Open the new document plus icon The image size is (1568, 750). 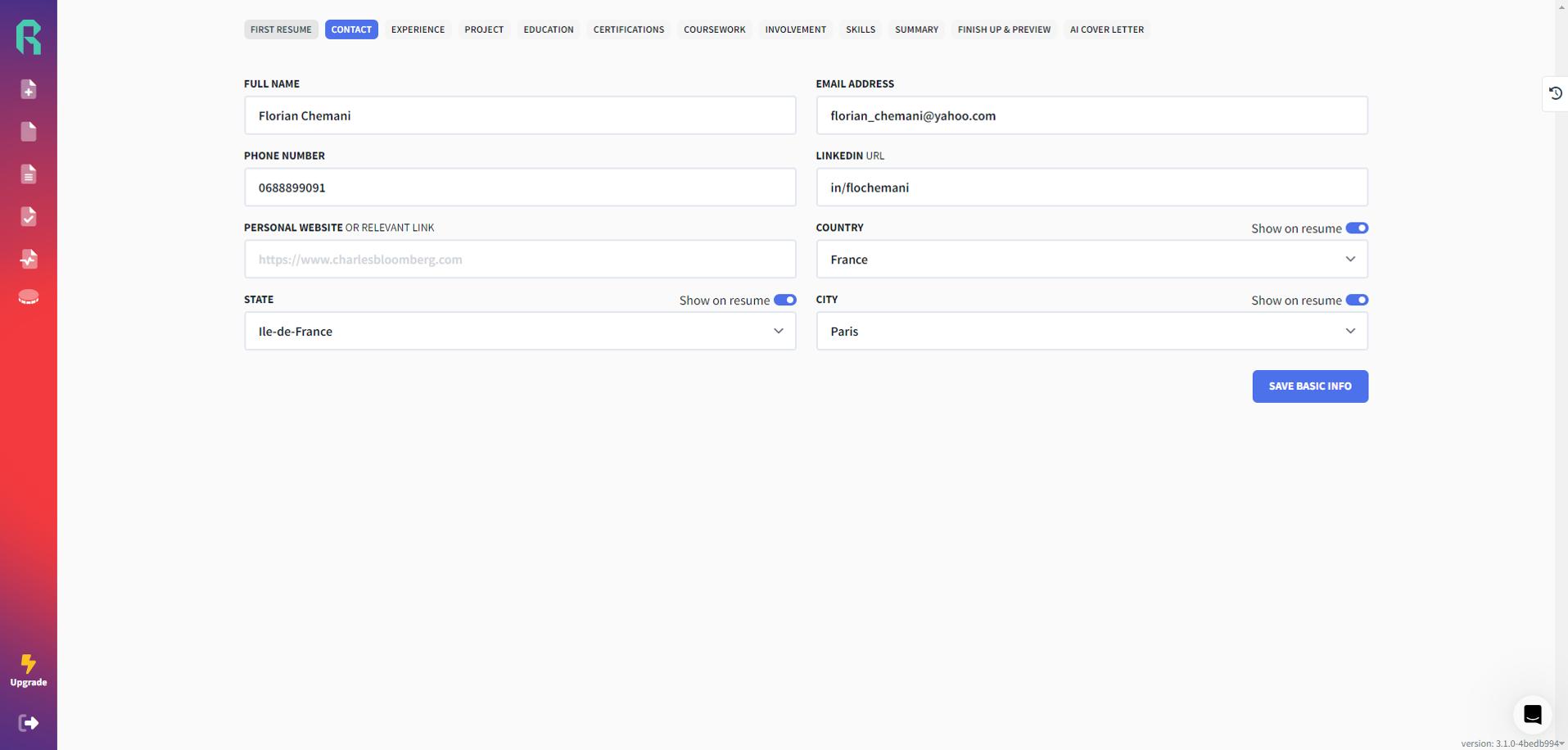[x=29, y=89]
